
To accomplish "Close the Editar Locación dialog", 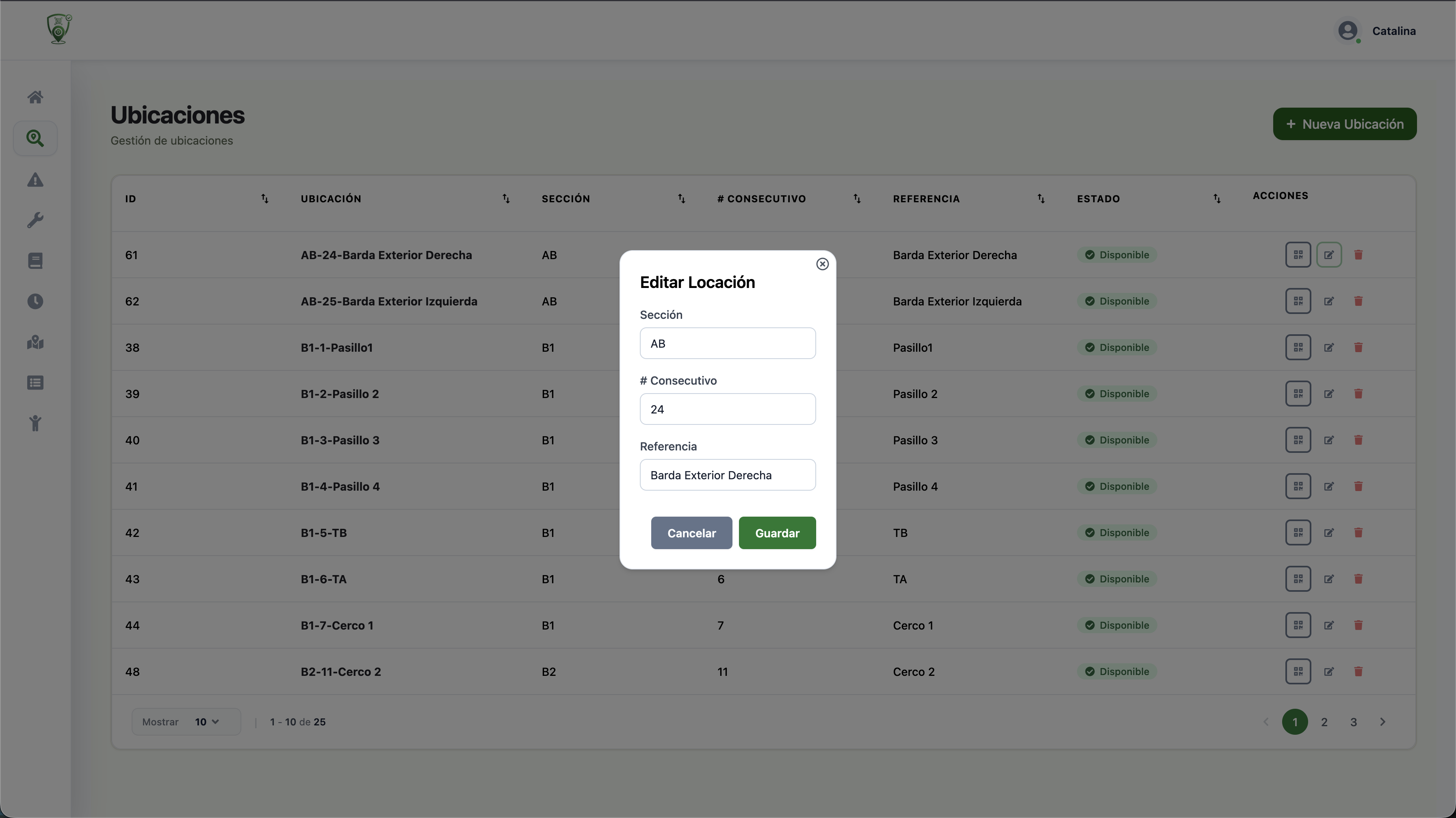I will click(822, 264).
